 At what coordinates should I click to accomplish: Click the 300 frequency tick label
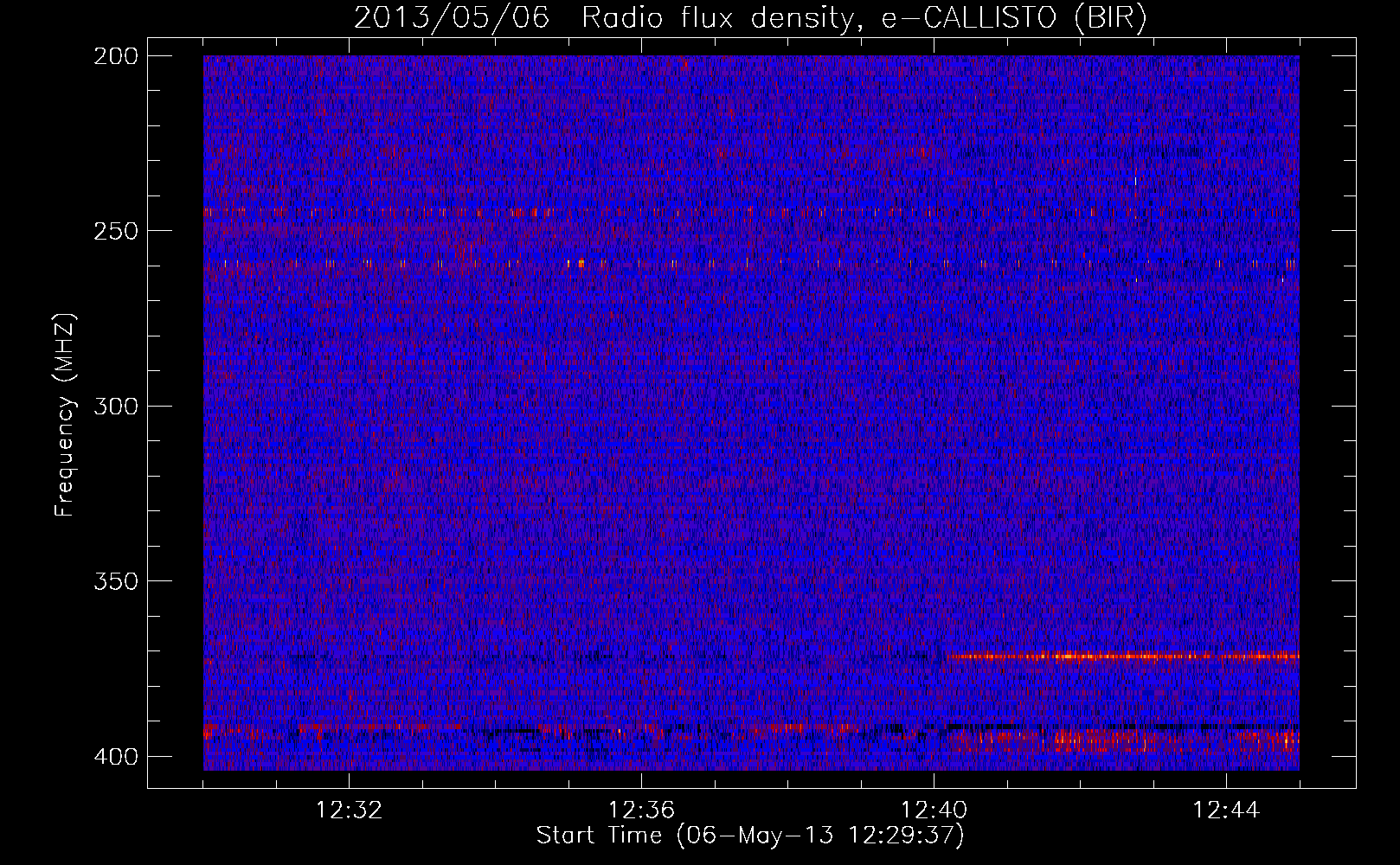(115, 406)
